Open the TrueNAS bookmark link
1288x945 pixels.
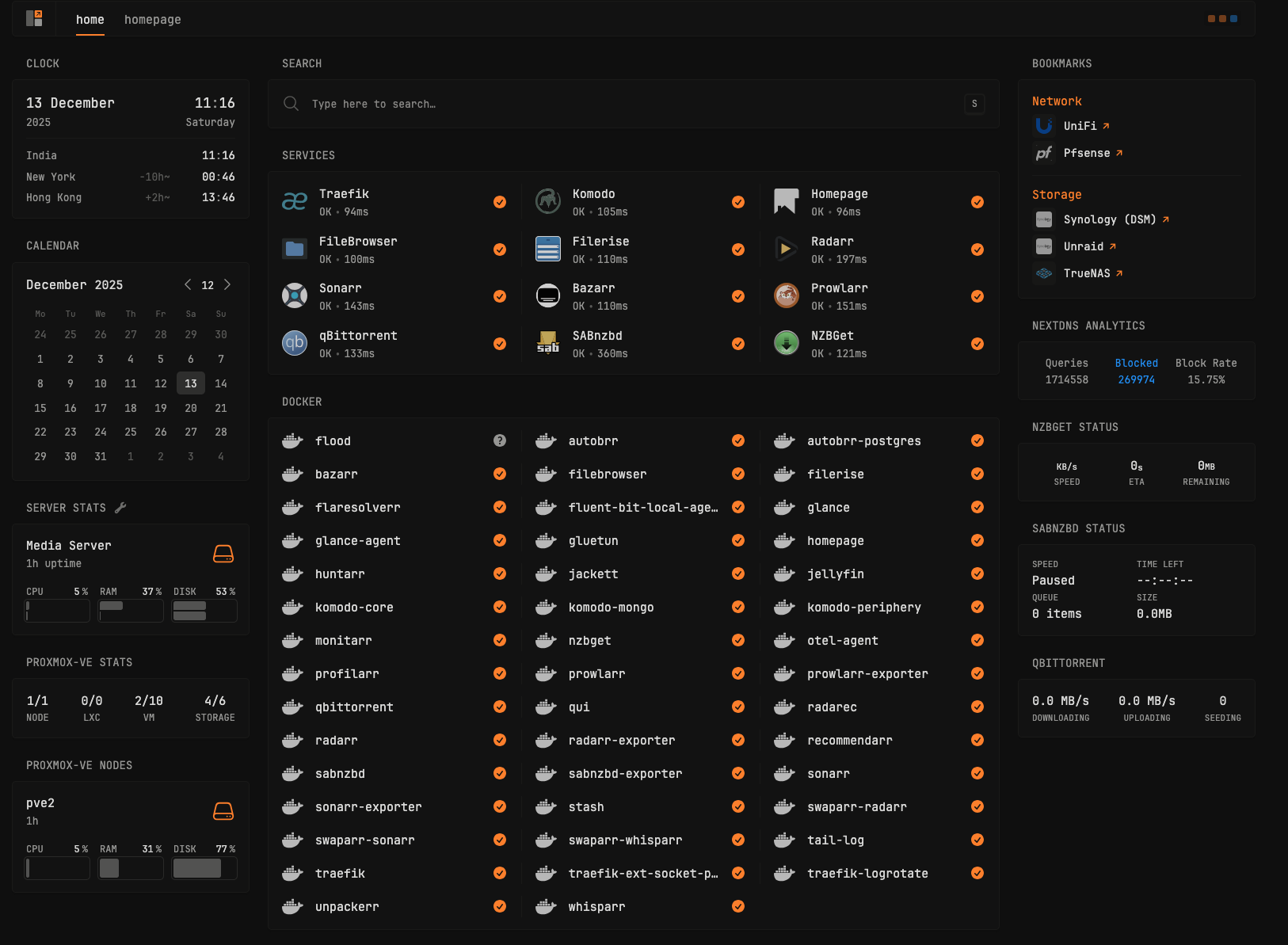click(x=1093, y=273)
